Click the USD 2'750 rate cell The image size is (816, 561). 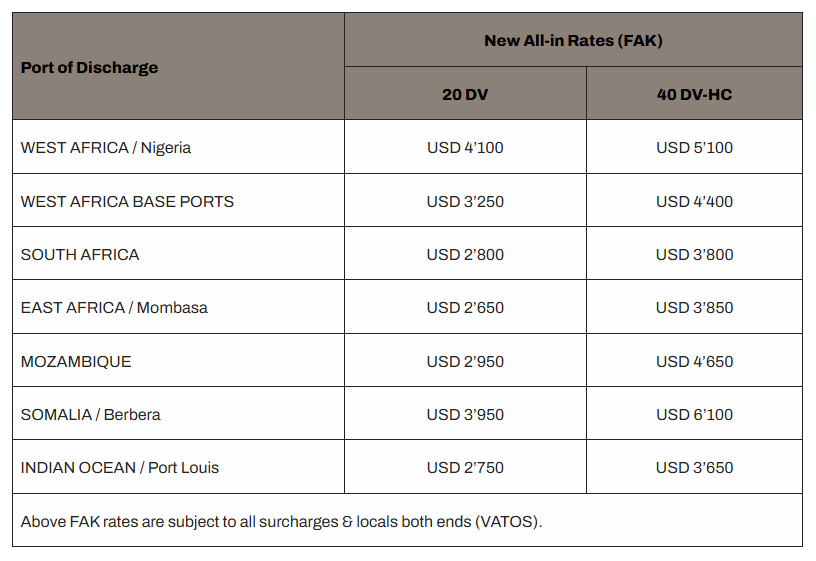[465, 468]
